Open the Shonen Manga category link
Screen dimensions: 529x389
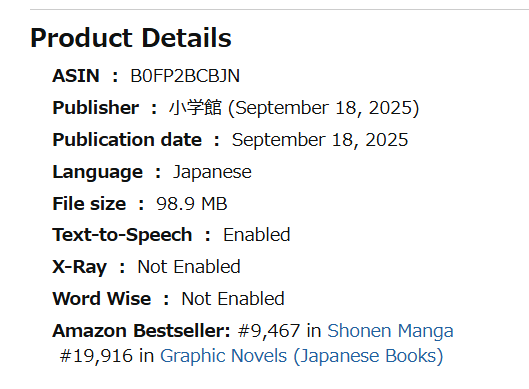click(390, 331)
